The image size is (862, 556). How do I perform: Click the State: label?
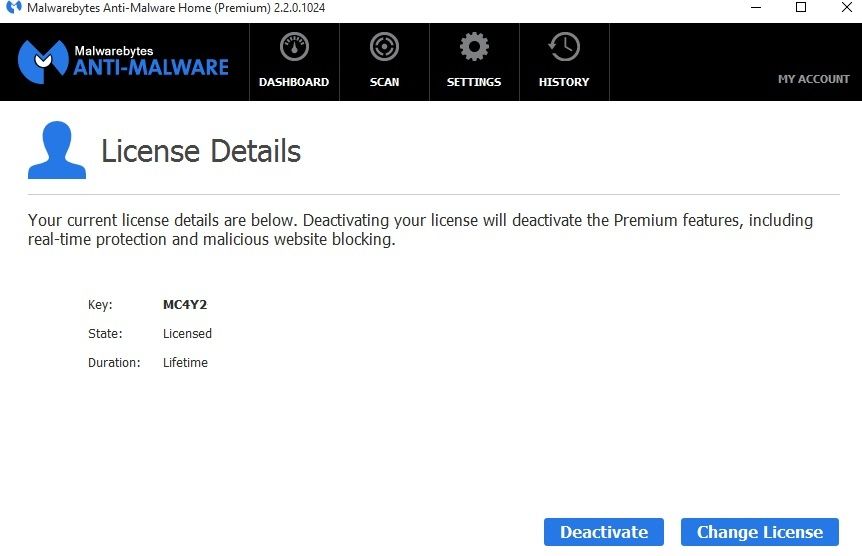(x=105, y=334)
